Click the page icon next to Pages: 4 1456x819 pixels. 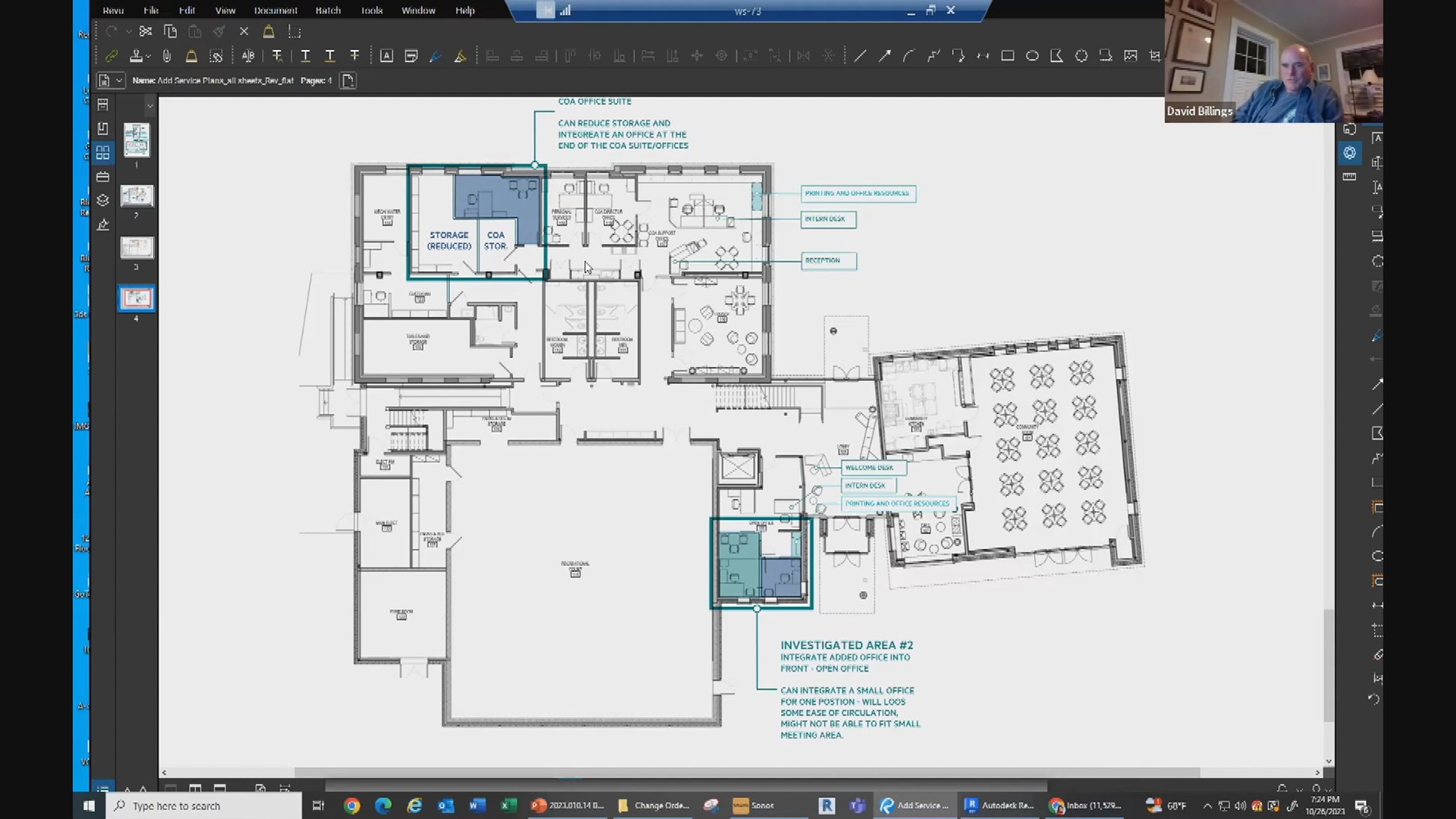coord(347,80)
